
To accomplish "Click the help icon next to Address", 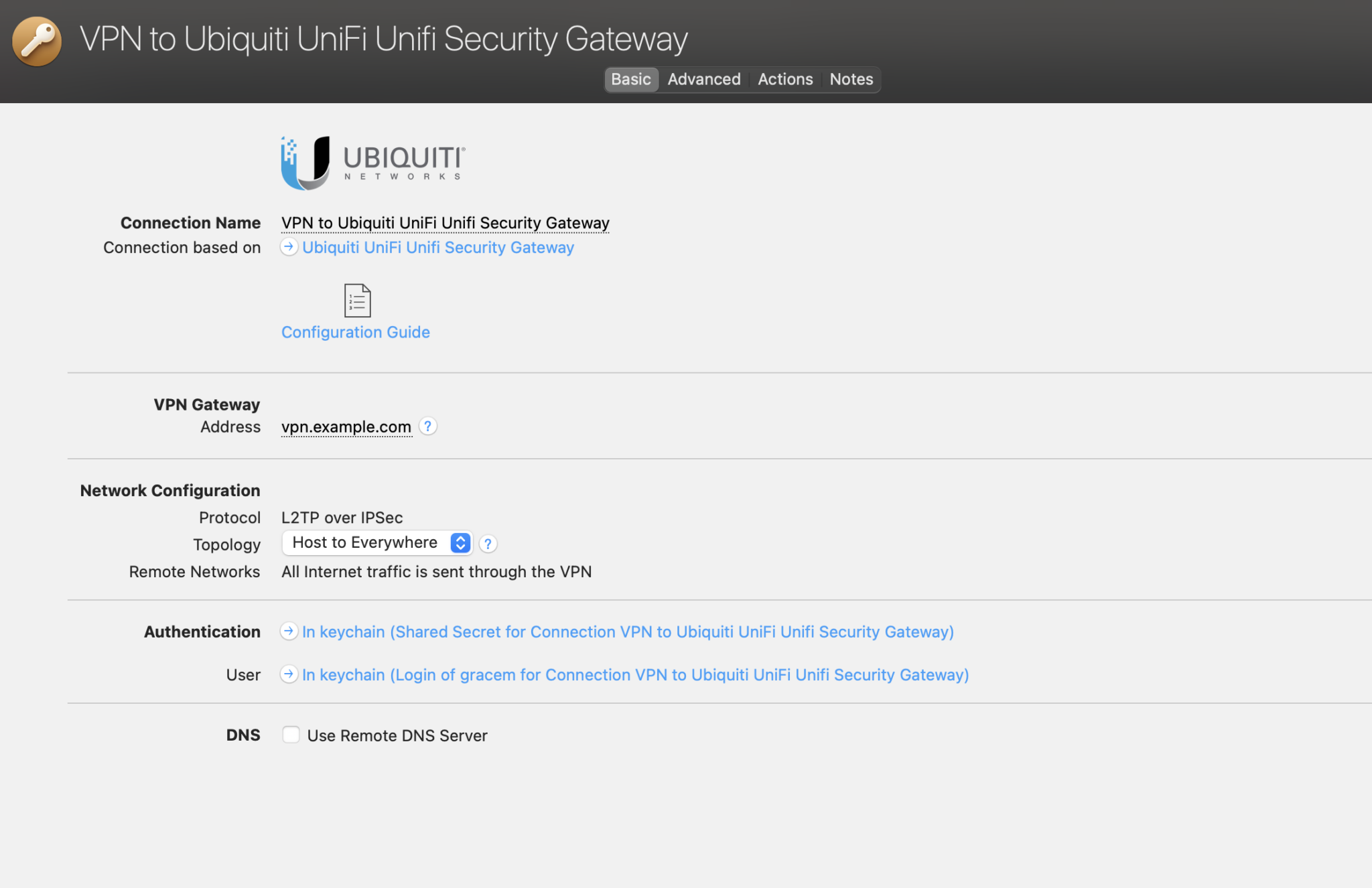I will [x=428, y=426].
